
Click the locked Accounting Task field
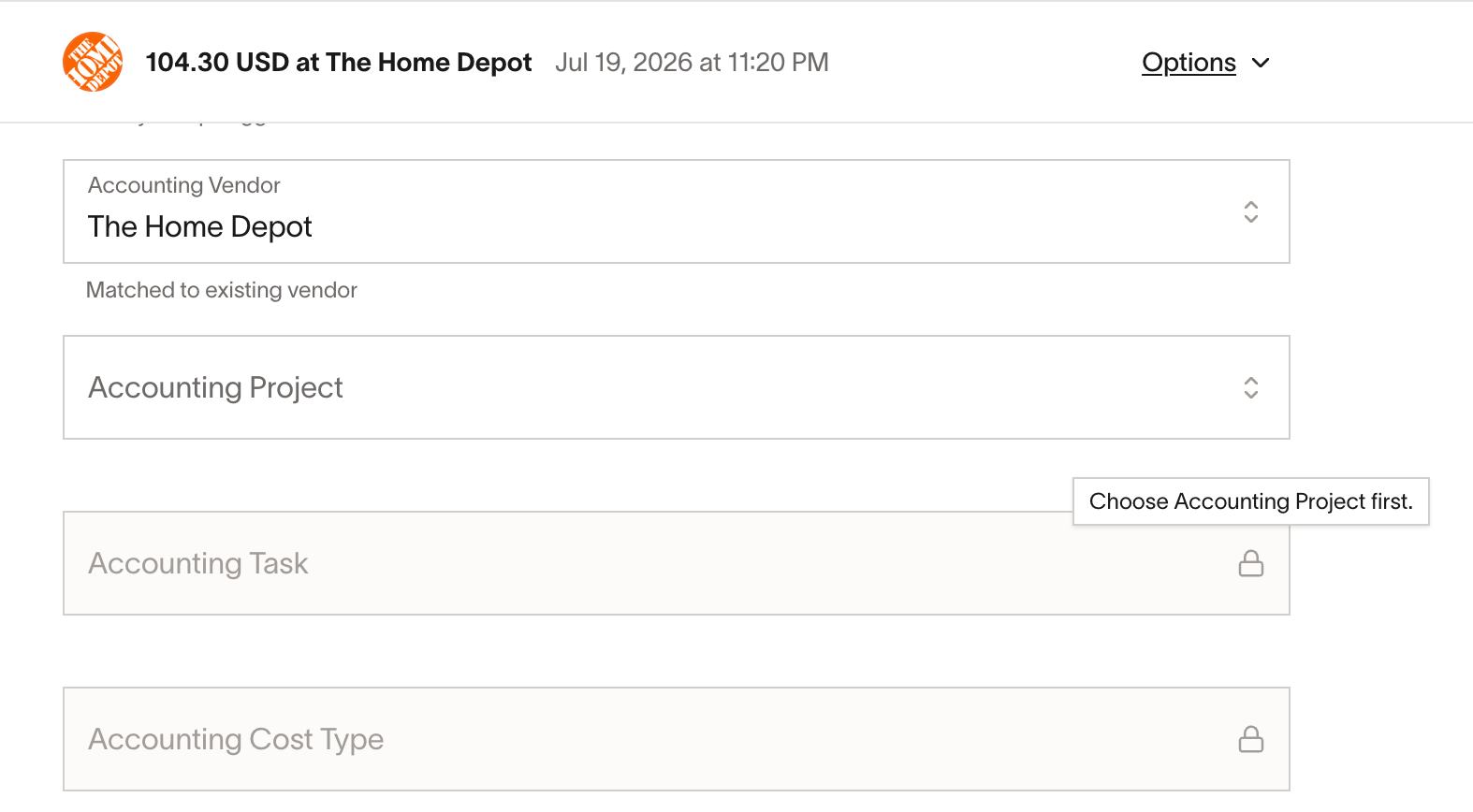(677, 563)
